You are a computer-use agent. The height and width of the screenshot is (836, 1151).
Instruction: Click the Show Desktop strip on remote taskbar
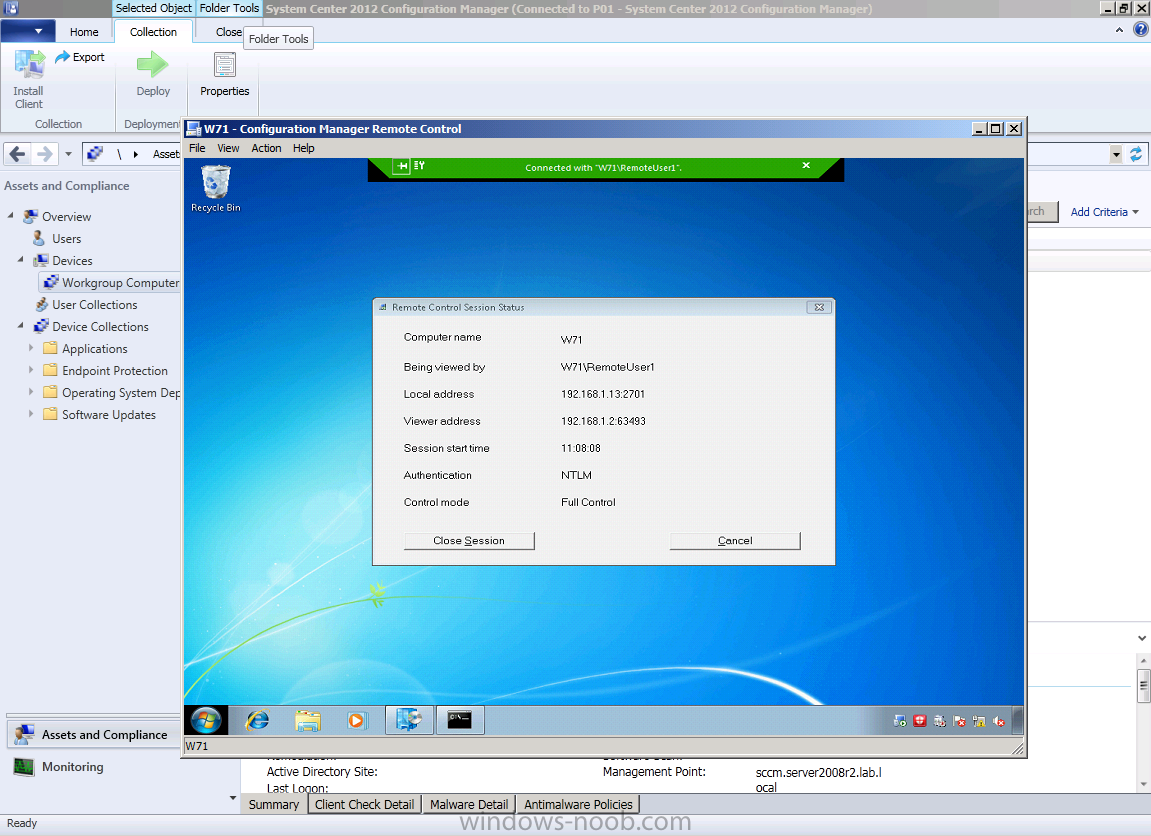[x=1018, y=721]
